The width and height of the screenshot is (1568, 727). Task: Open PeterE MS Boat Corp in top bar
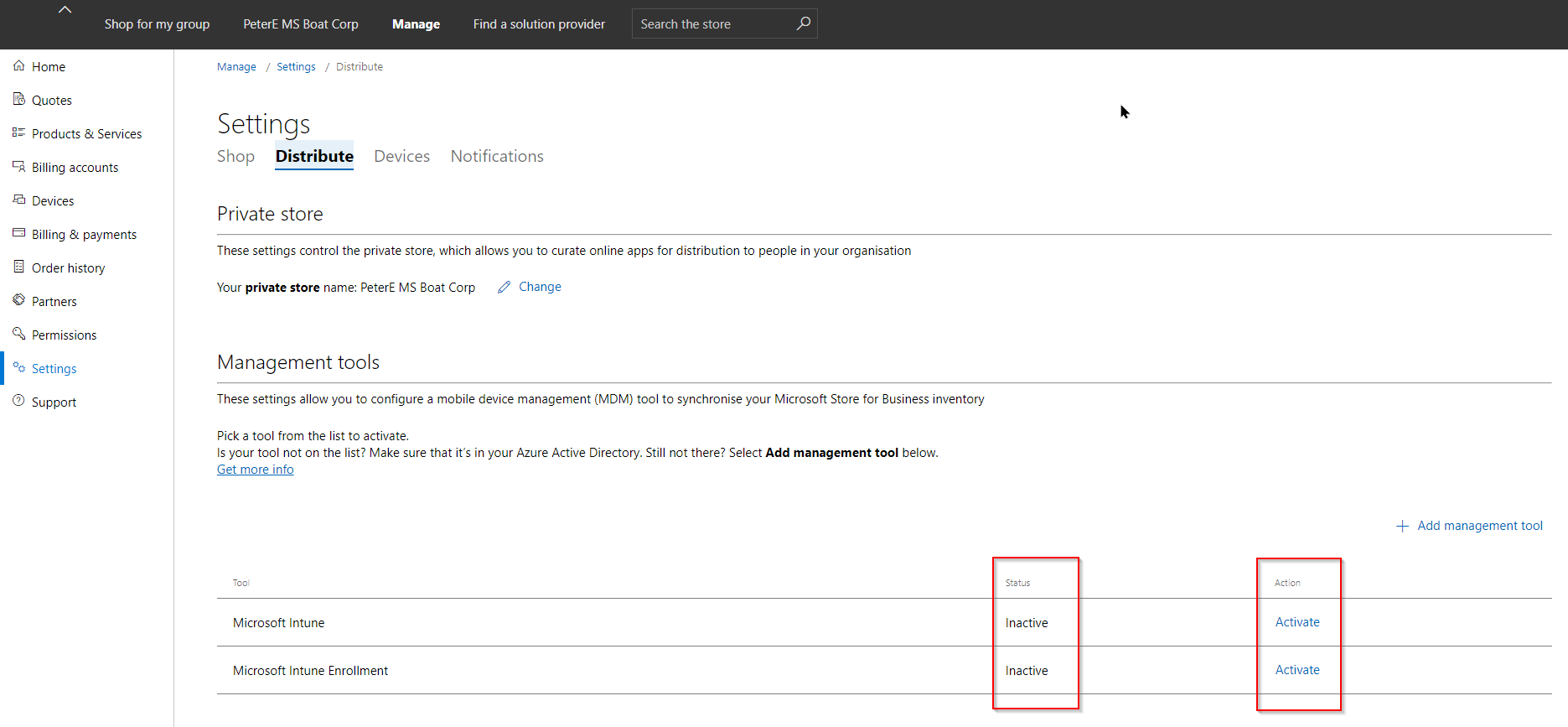coord(301,24)
